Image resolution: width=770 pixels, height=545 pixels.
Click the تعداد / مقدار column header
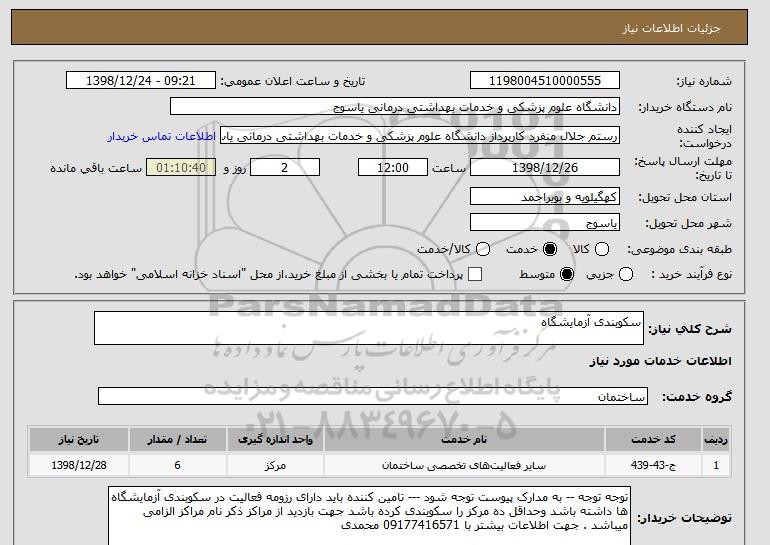pyautogui.click(x=177, y=439)
